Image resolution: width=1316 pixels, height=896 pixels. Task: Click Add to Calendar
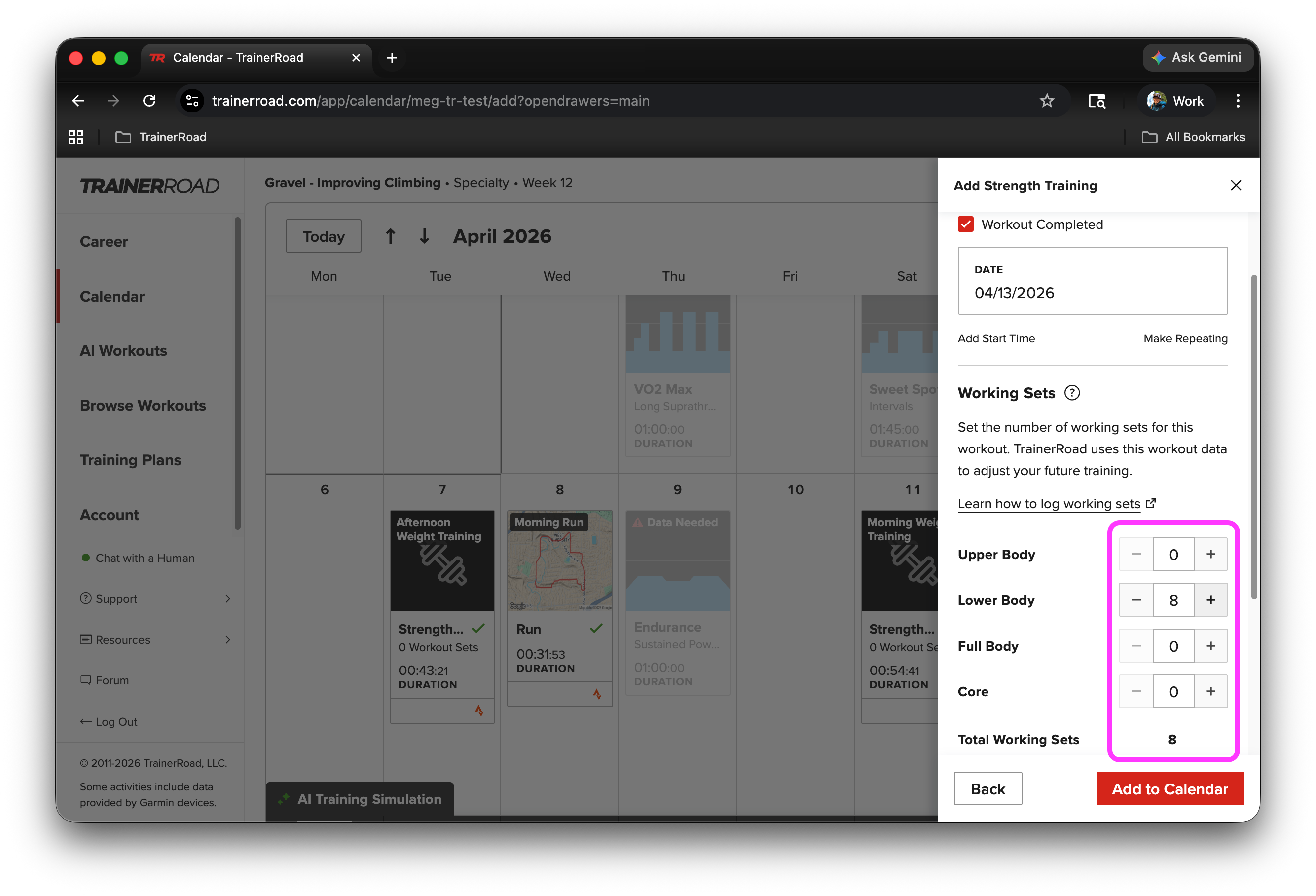coord(1170,788)
